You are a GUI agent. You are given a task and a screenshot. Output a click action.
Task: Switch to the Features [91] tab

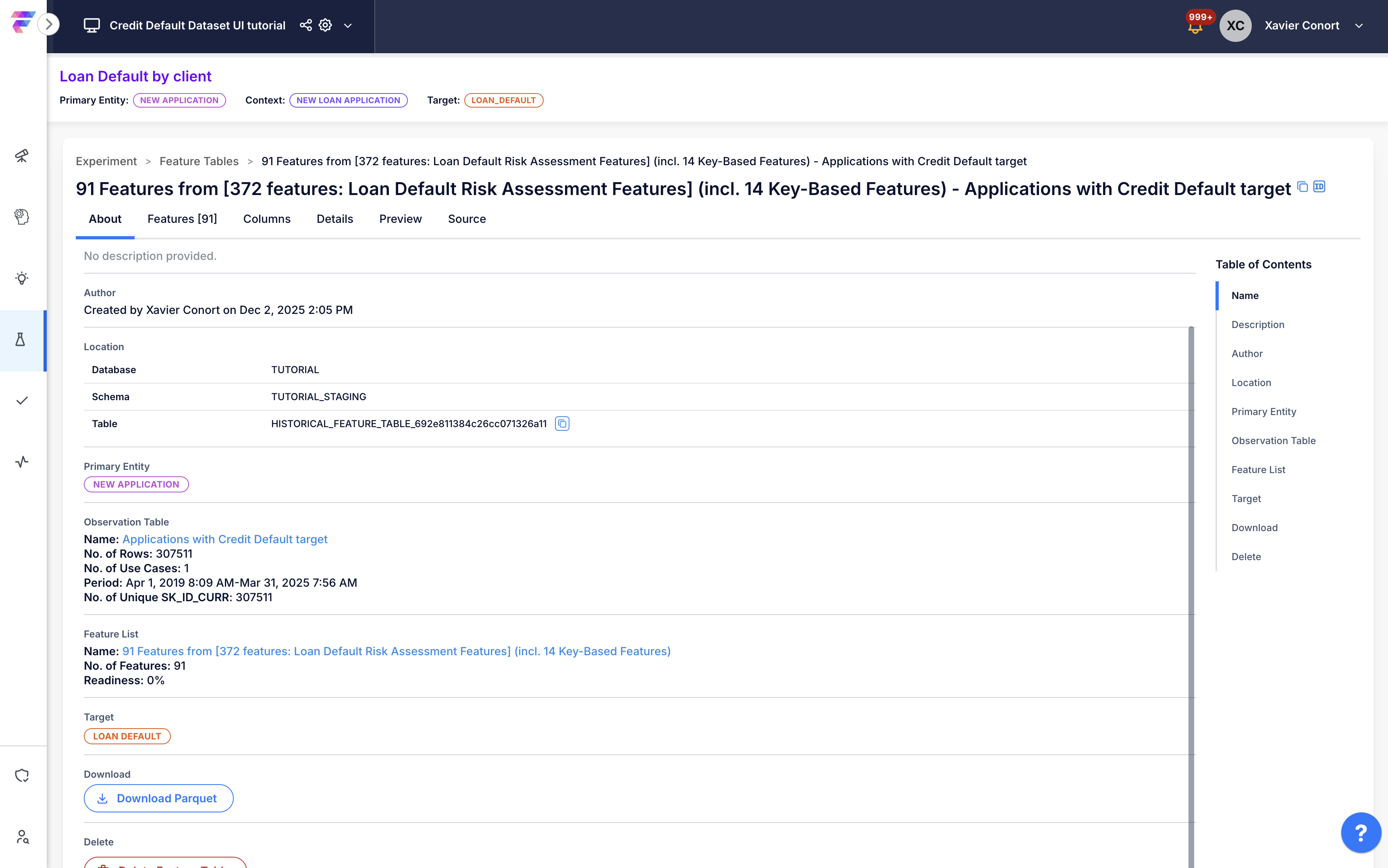pyautogui.click(x=182, y=219)
